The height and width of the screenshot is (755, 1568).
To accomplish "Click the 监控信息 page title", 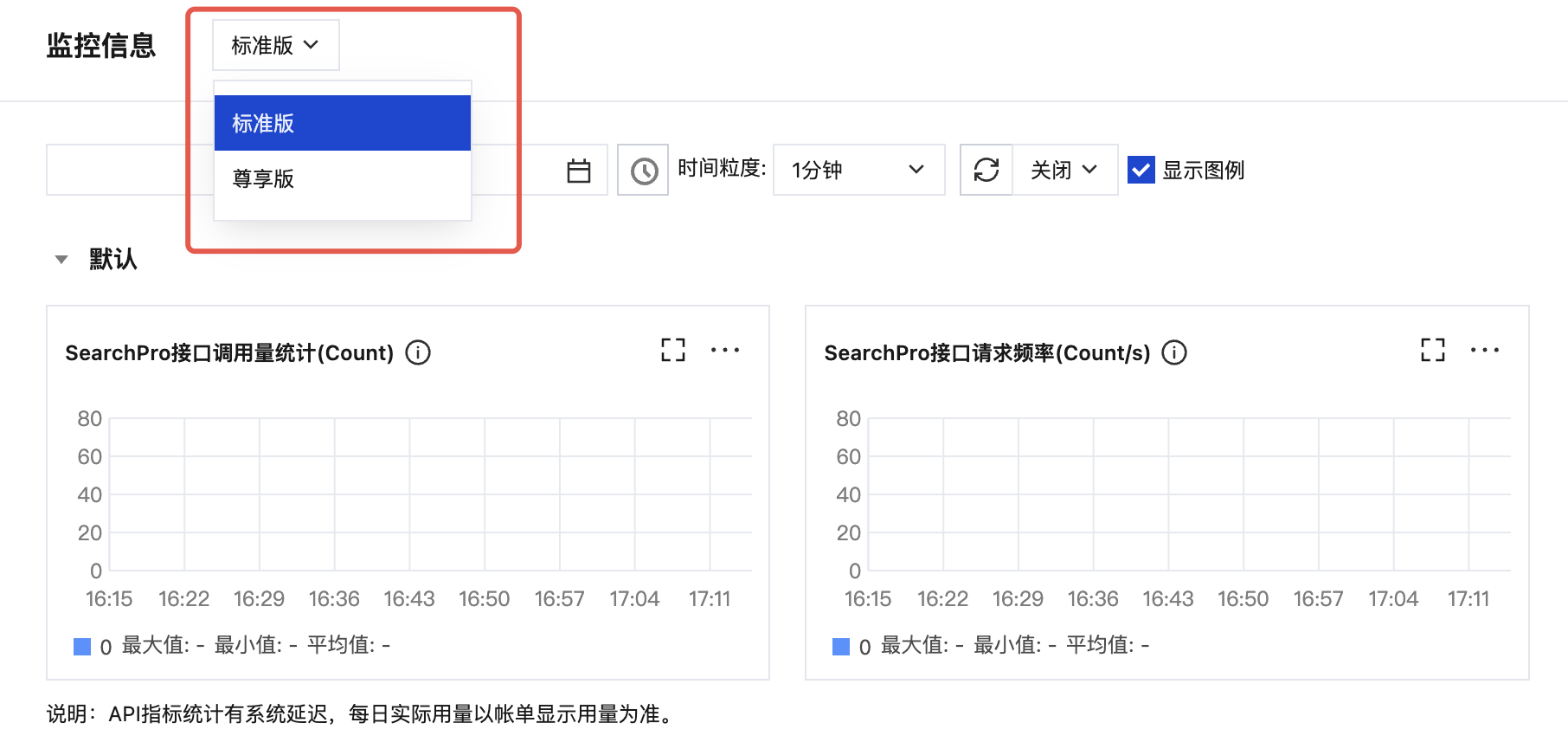I will click(101, 45).
